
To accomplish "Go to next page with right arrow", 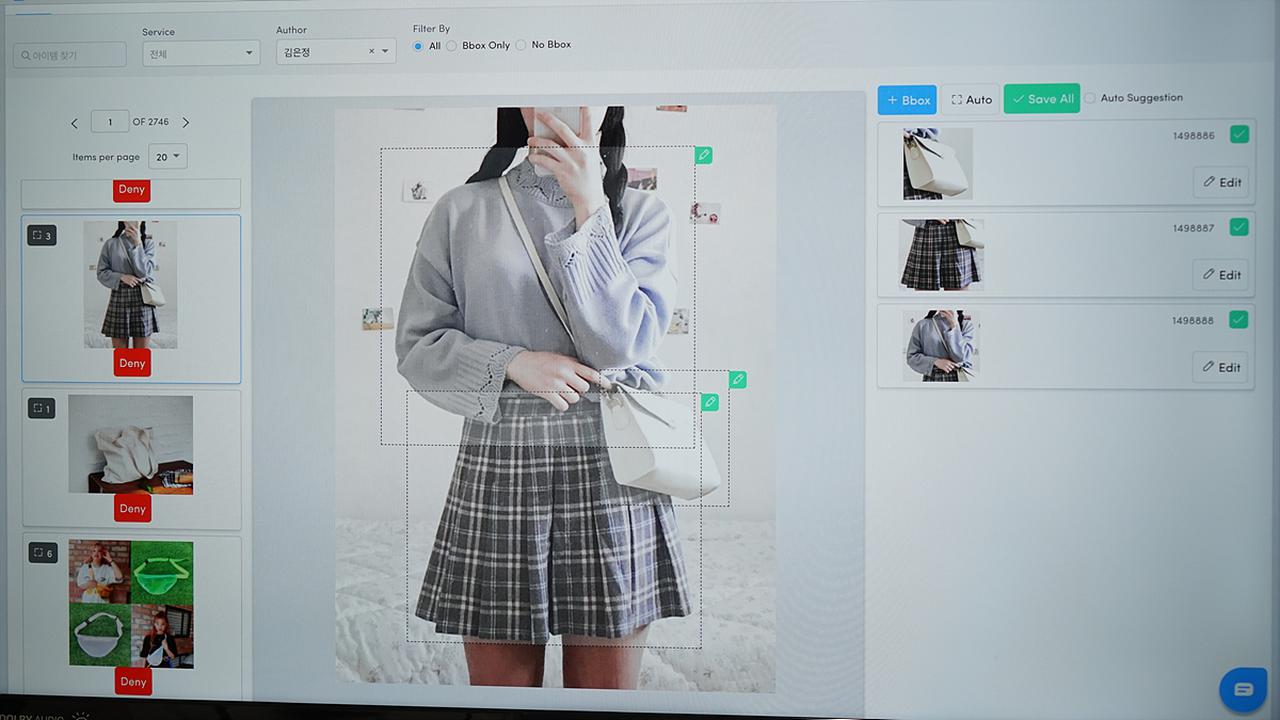I will pyautogui.click(x=185, y=123).
